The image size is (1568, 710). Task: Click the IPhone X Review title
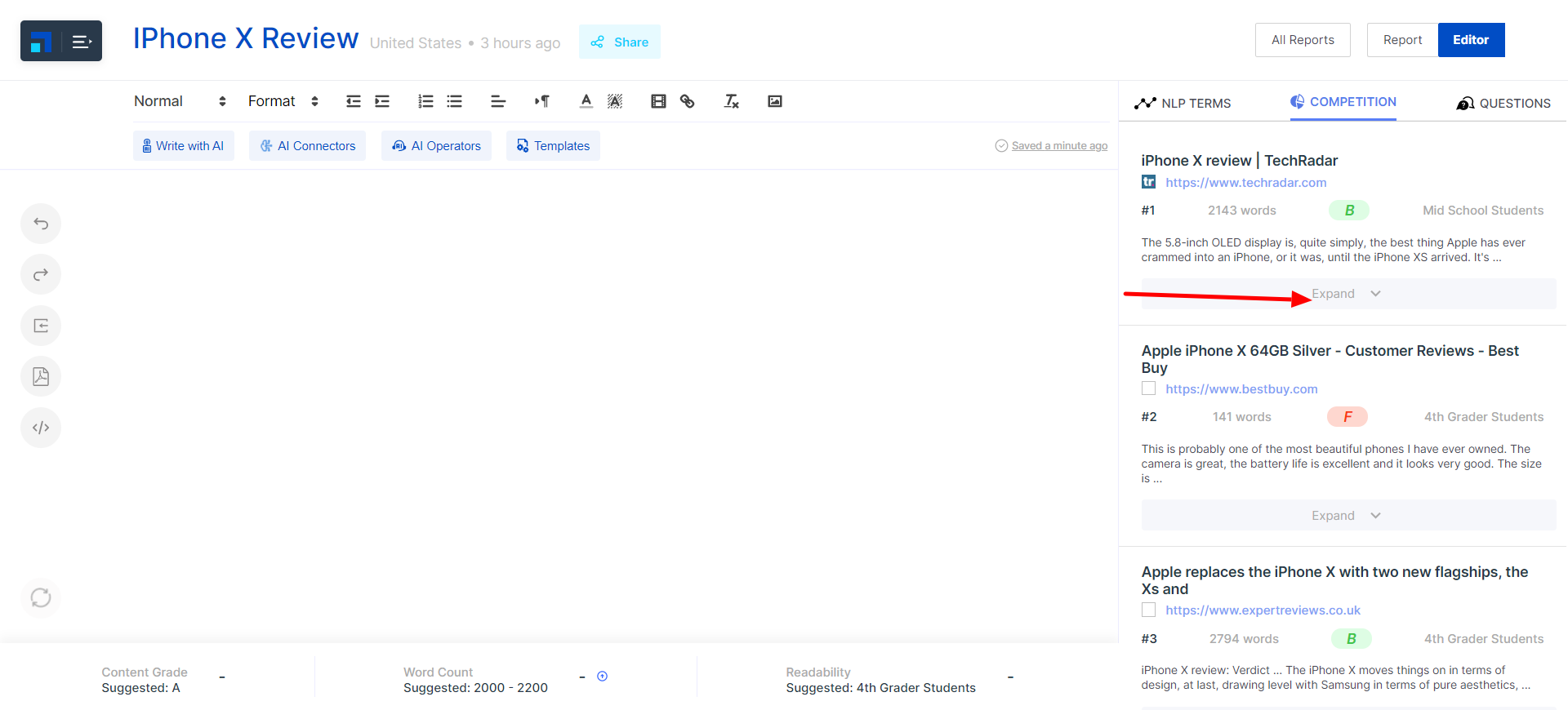246,38
